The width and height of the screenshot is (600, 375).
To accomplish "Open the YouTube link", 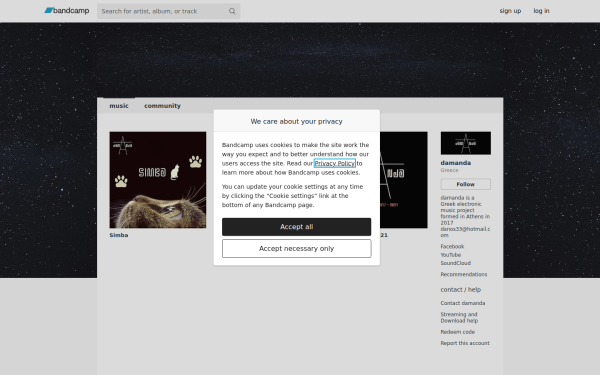I will click(451, 255).
